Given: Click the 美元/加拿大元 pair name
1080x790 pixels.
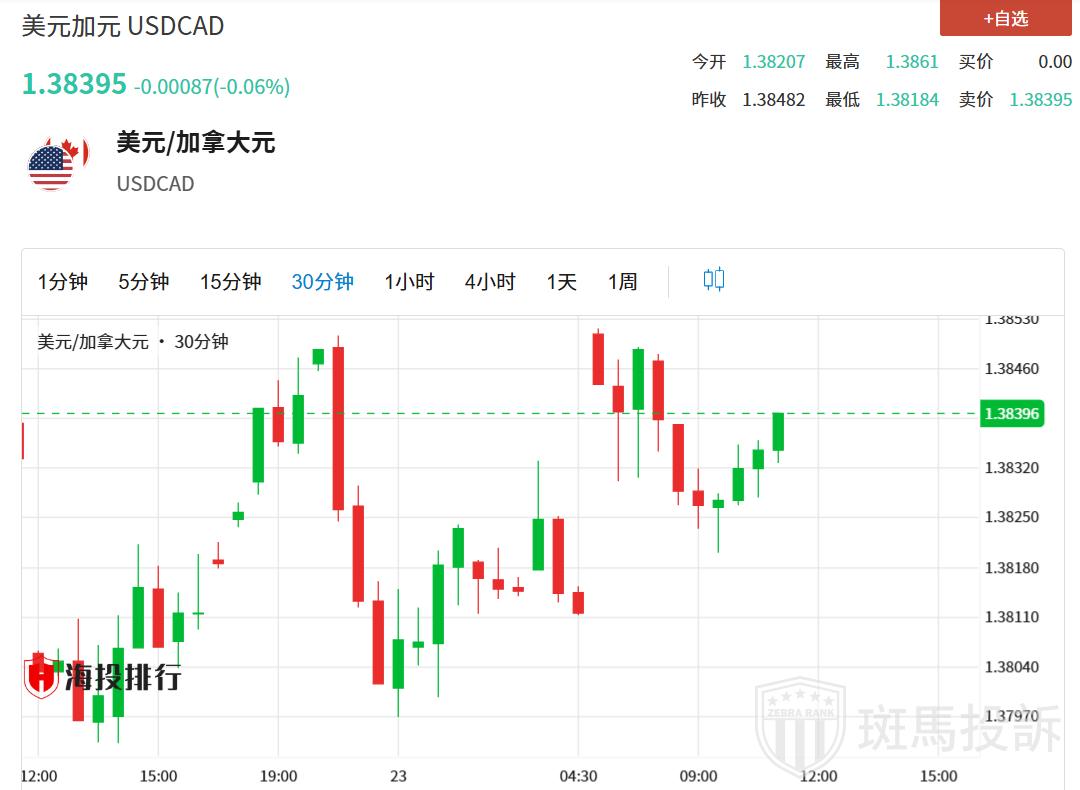Looking at the screenshot, I should (195, 143).
